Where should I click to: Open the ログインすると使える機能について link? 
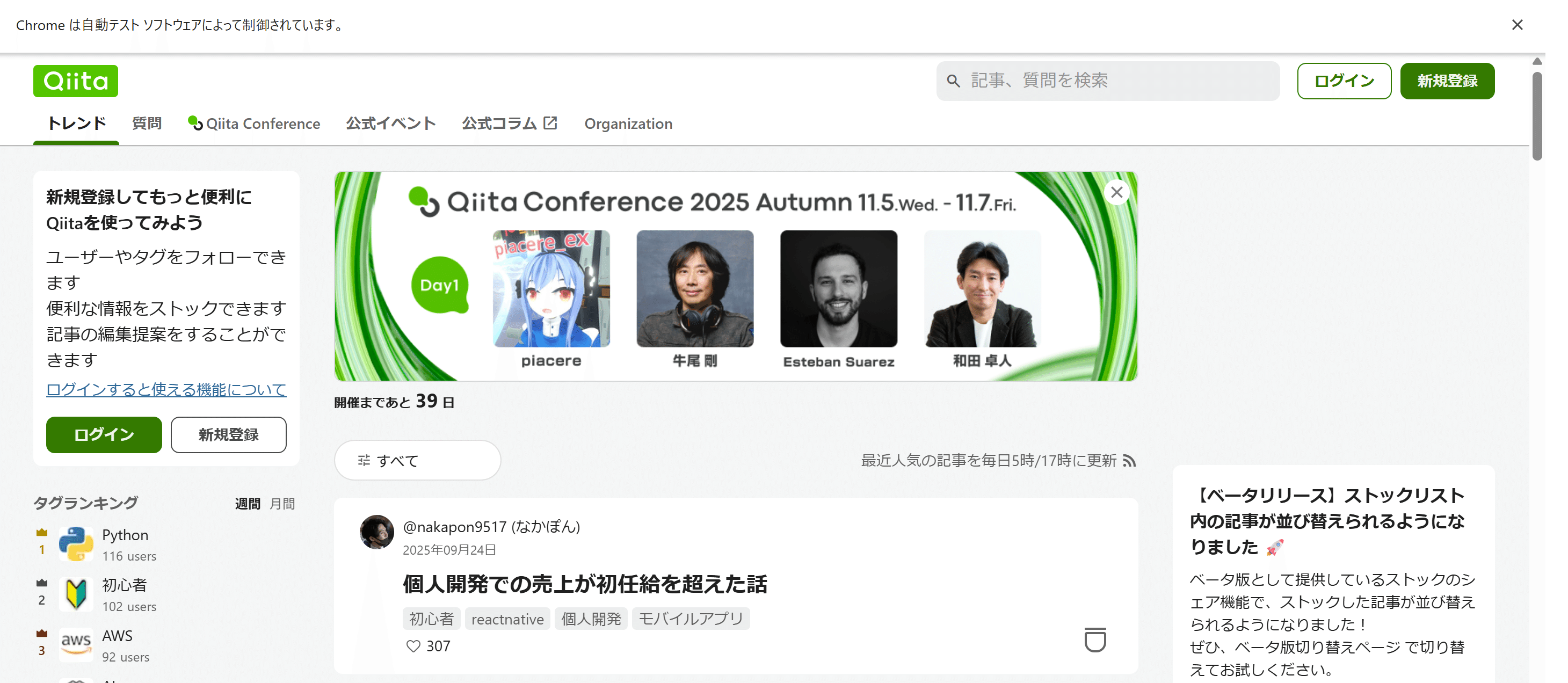tap(166, 390)
